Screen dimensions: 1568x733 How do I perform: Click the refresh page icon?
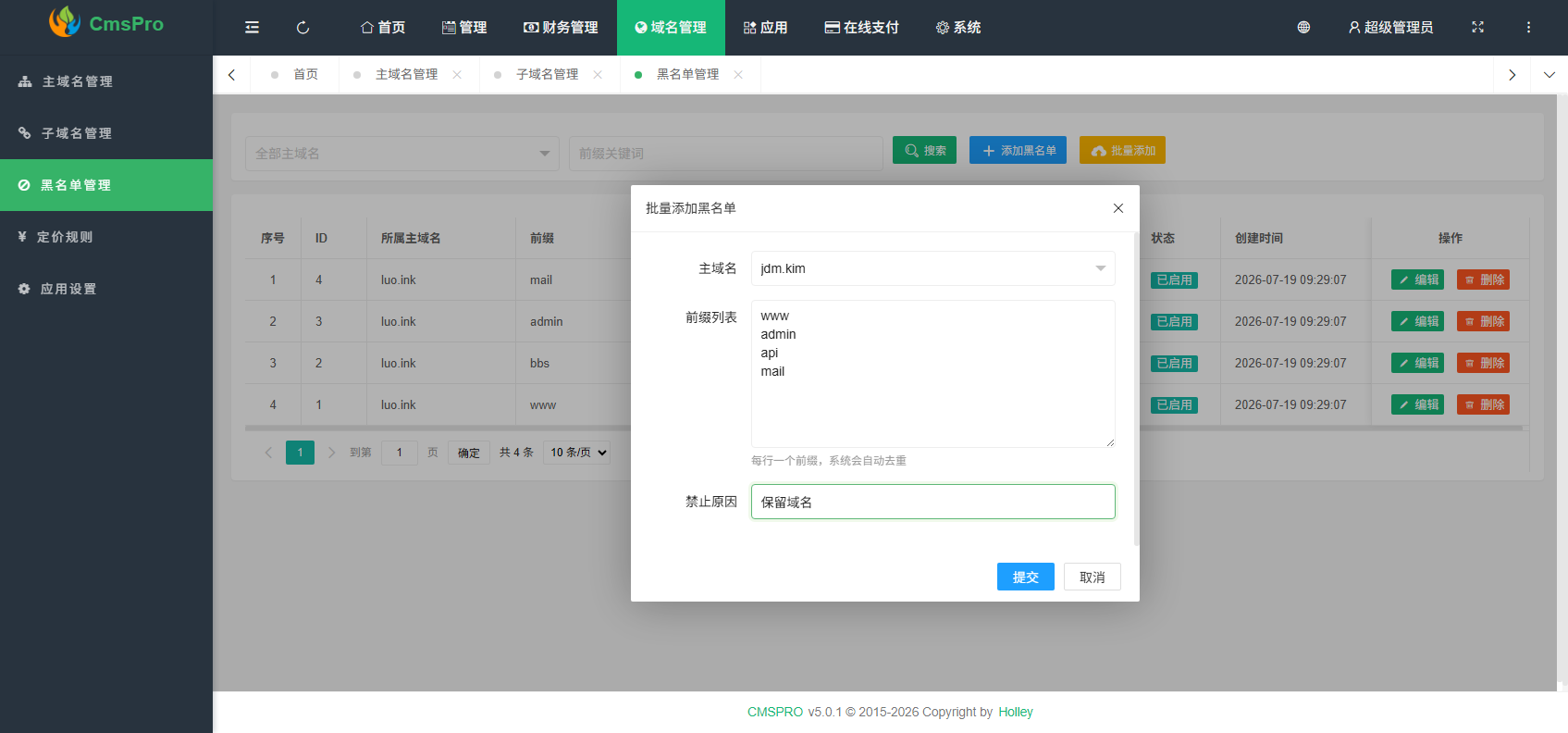pyautogui.click(x=302, y=28)
